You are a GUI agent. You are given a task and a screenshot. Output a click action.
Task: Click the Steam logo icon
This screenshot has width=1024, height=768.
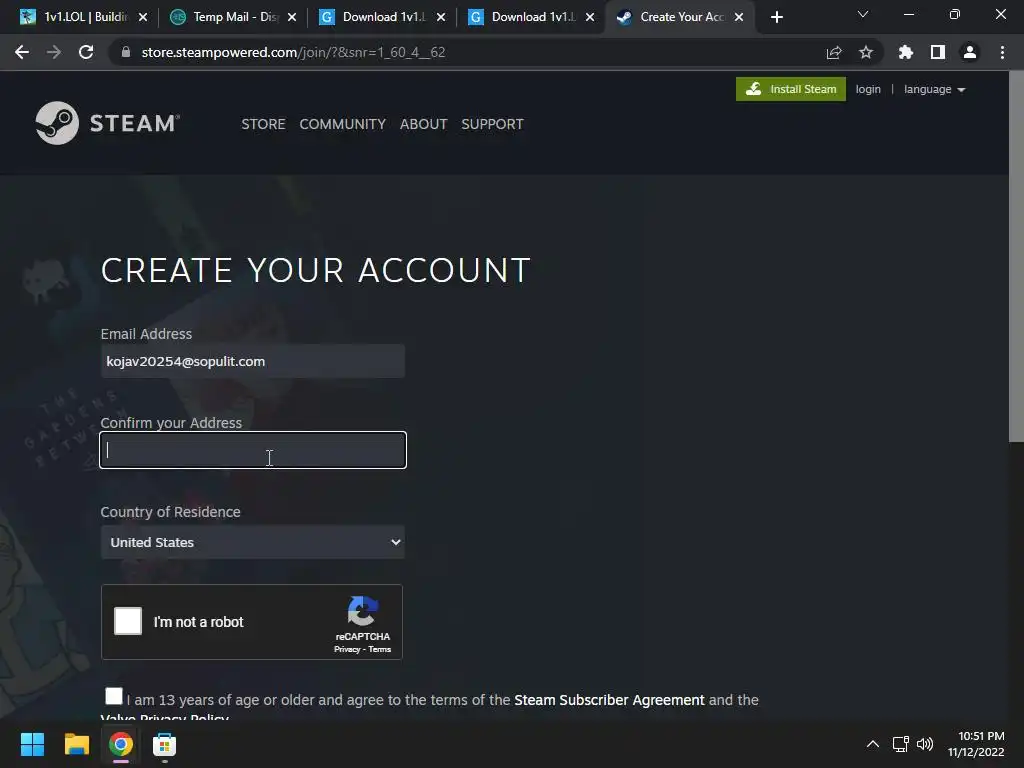(x=57, y=123)
